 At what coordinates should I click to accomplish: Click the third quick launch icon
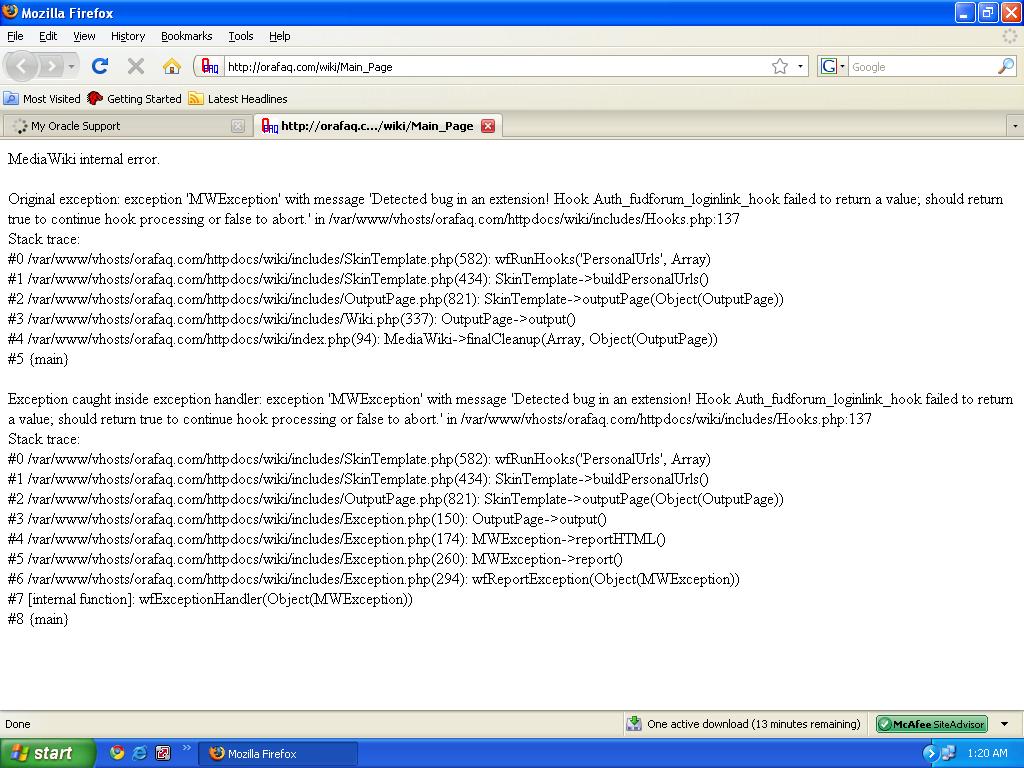163,753
